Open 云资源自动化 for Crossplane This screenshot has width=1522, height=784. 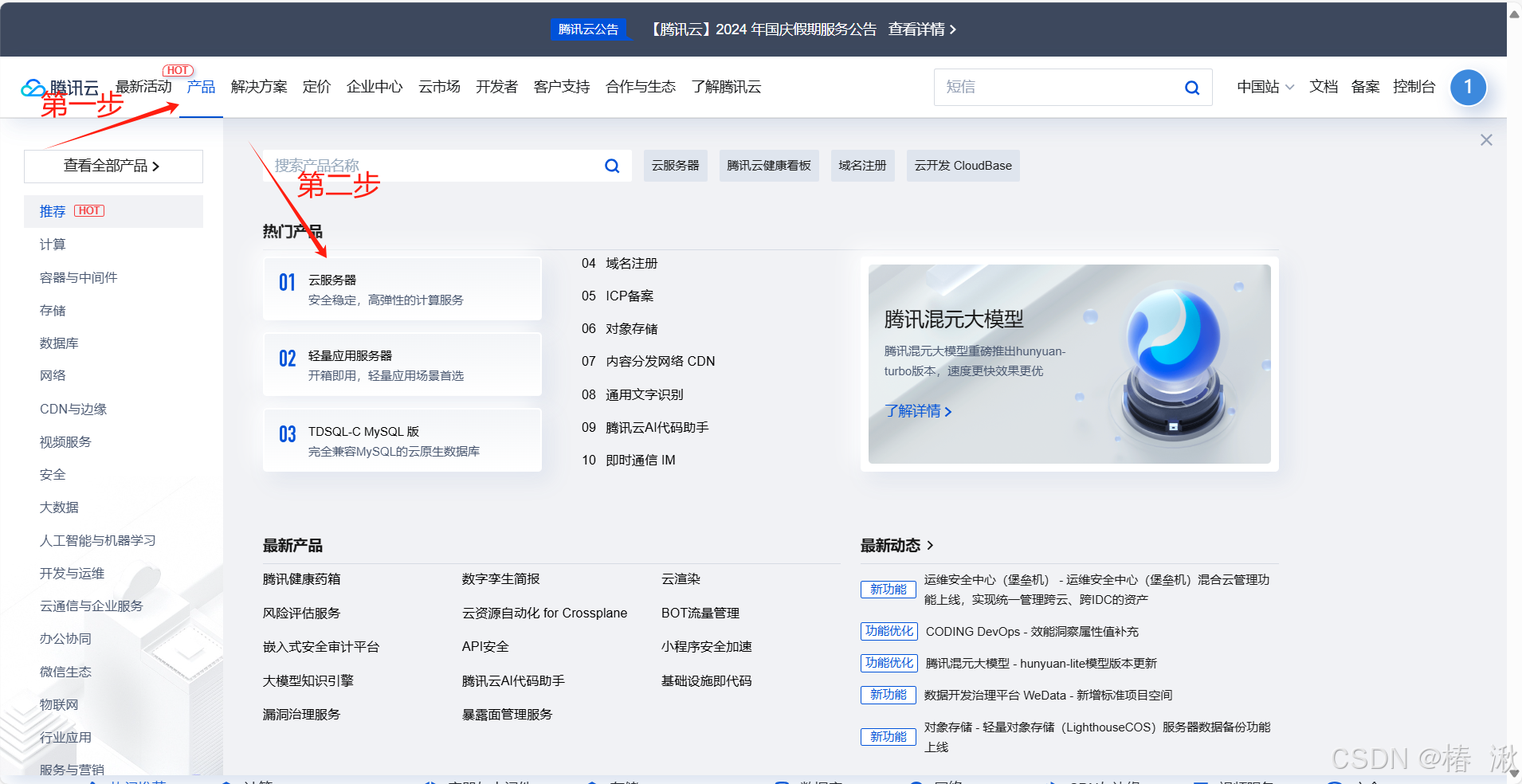click(x=544, y=613)
